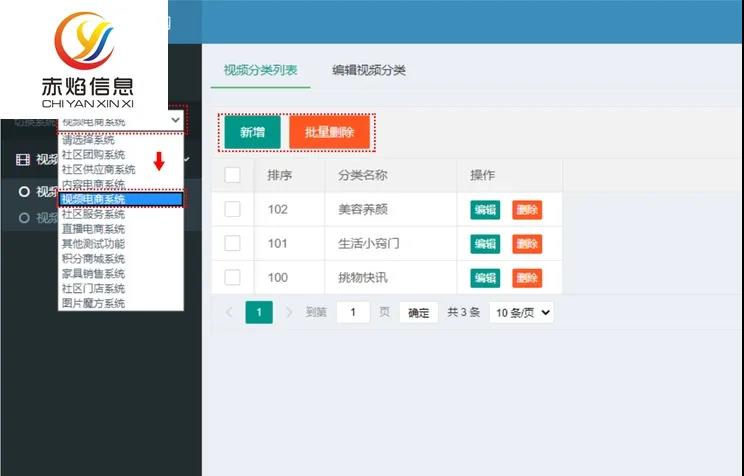
Task: Delete the 生活小窍门 category row
Action: (527, 244)
